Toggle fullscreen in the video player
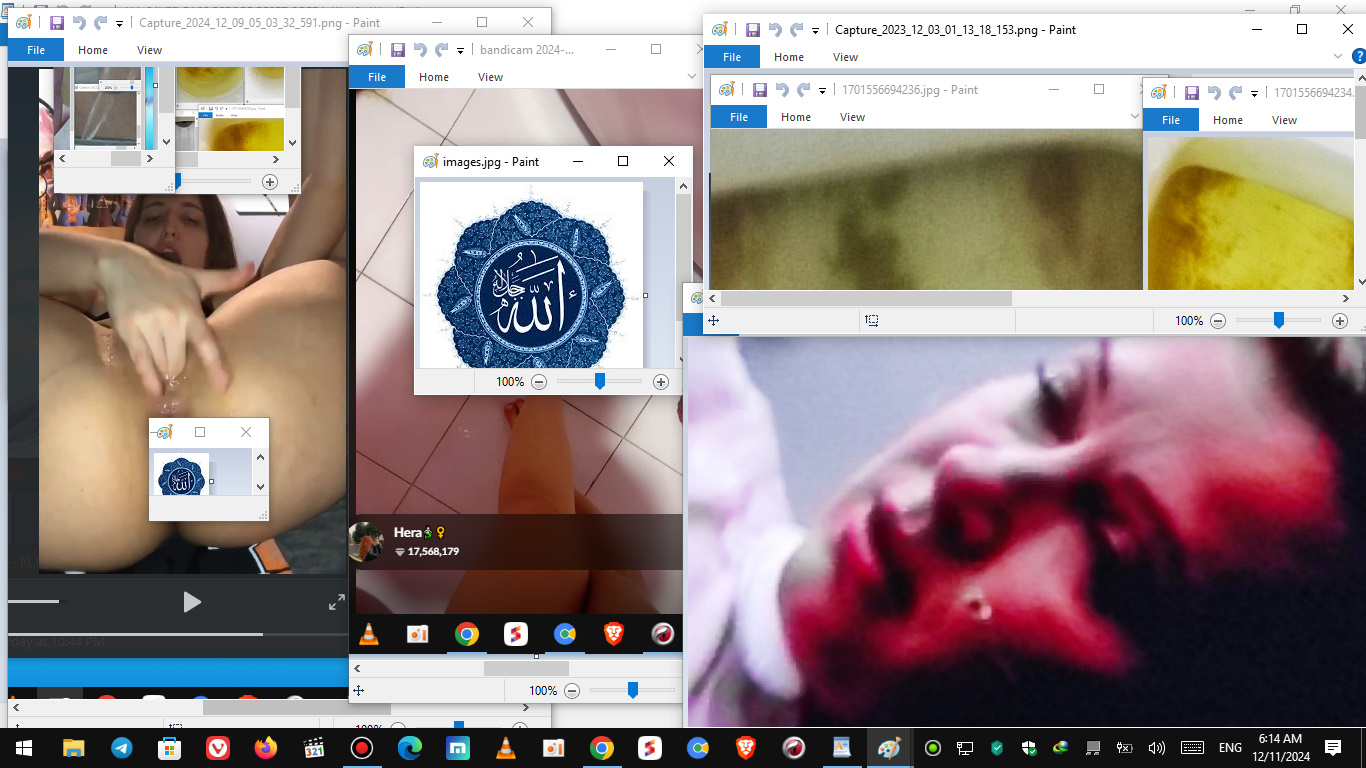1366x768 pixels. (337, 602)
